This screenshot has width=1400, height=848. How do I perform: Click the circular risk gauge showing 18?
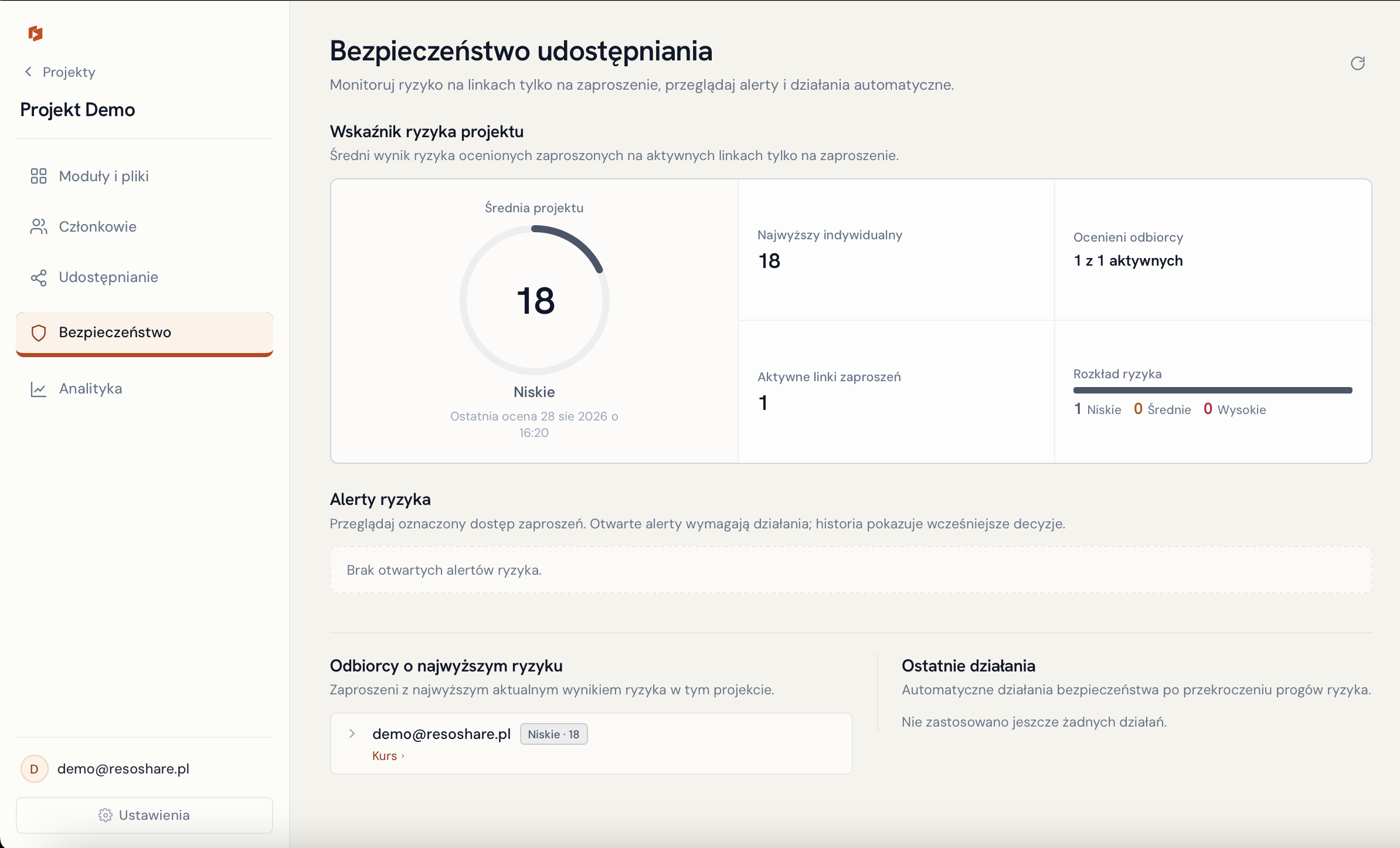click(535, 300)
